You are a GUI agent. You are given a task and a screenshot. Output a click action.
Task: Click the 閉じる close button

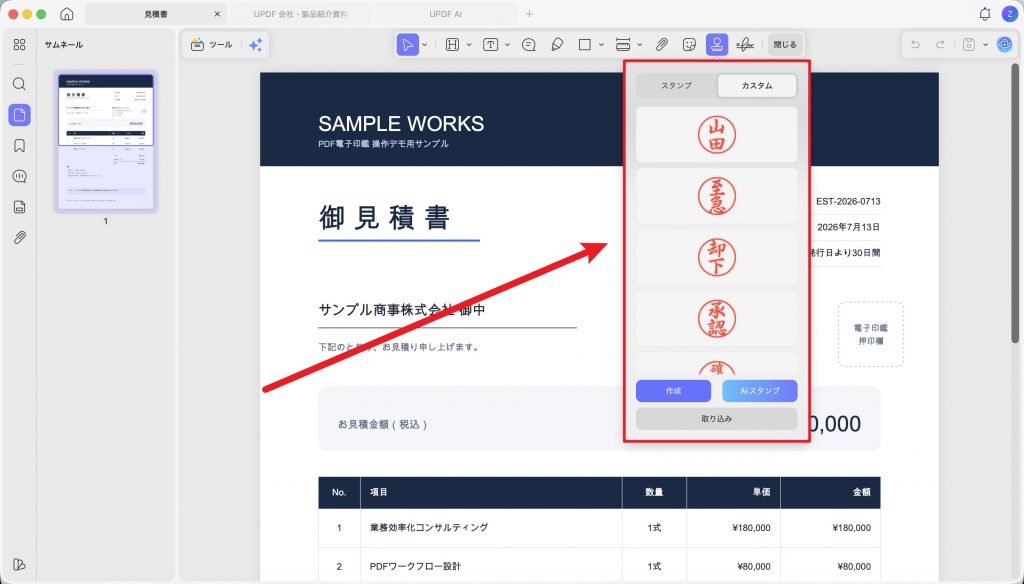[x=785, y=44]
